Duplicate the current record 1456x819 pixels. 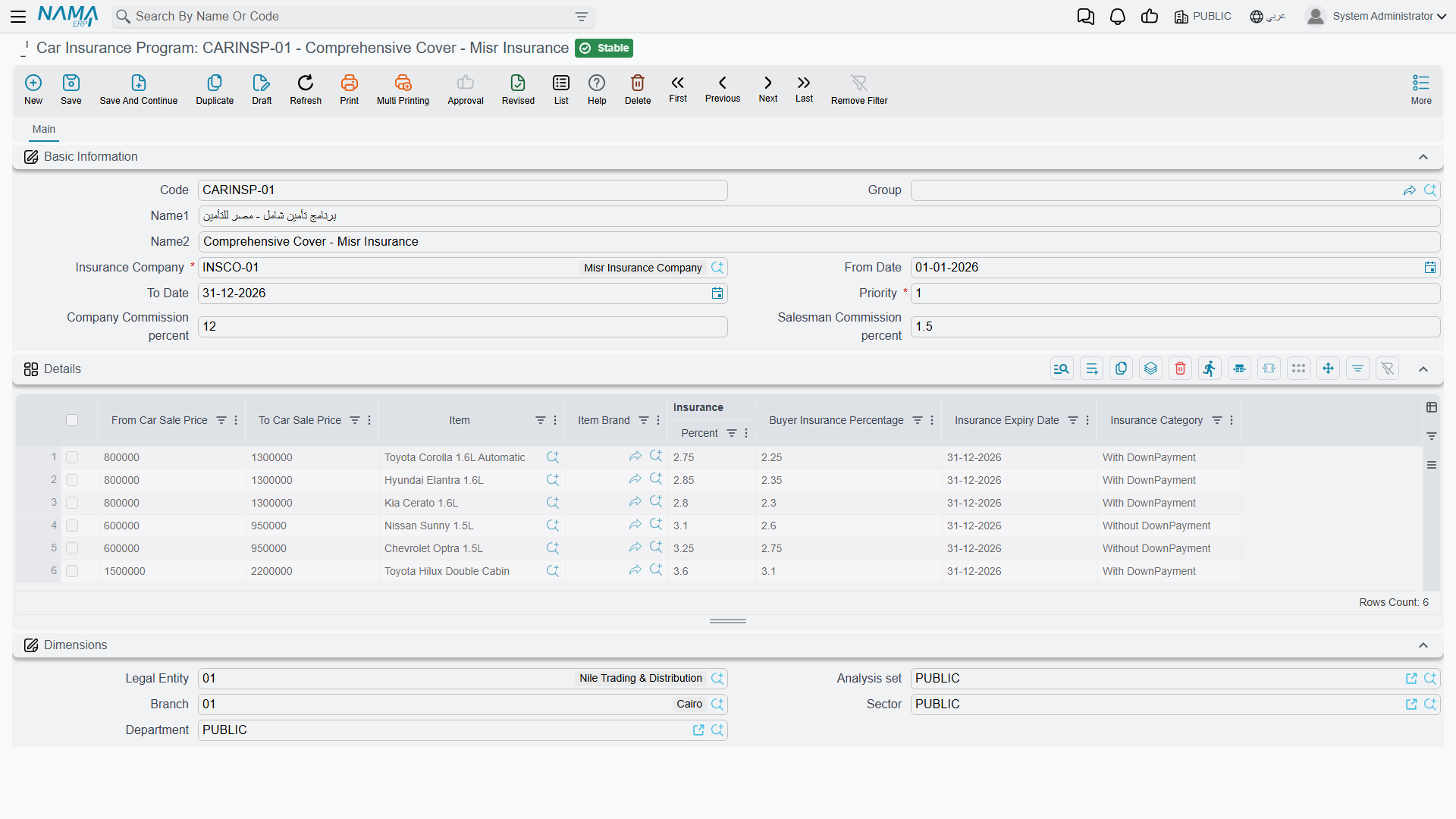[x=215, y=89]
